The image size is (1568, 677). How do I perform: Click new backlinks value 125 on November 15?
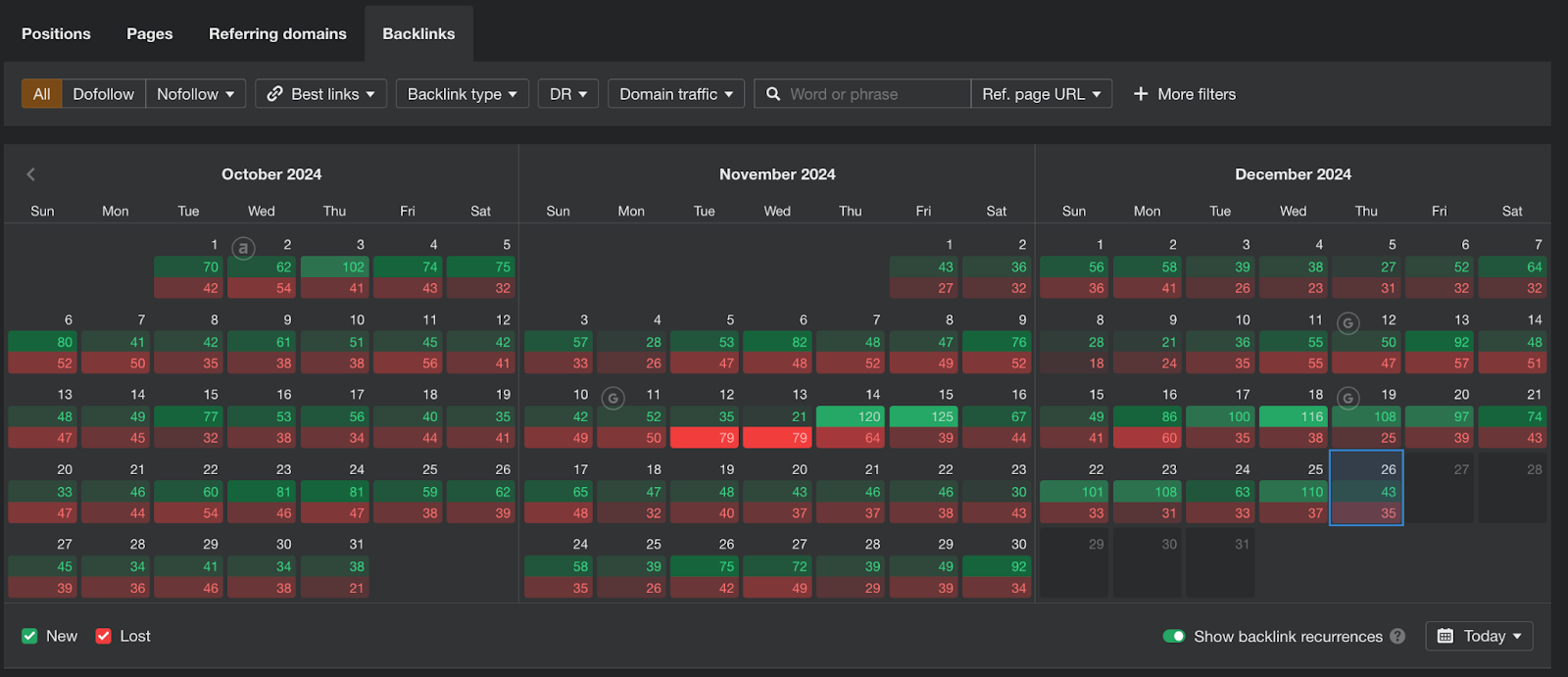(x=923, y=416)
